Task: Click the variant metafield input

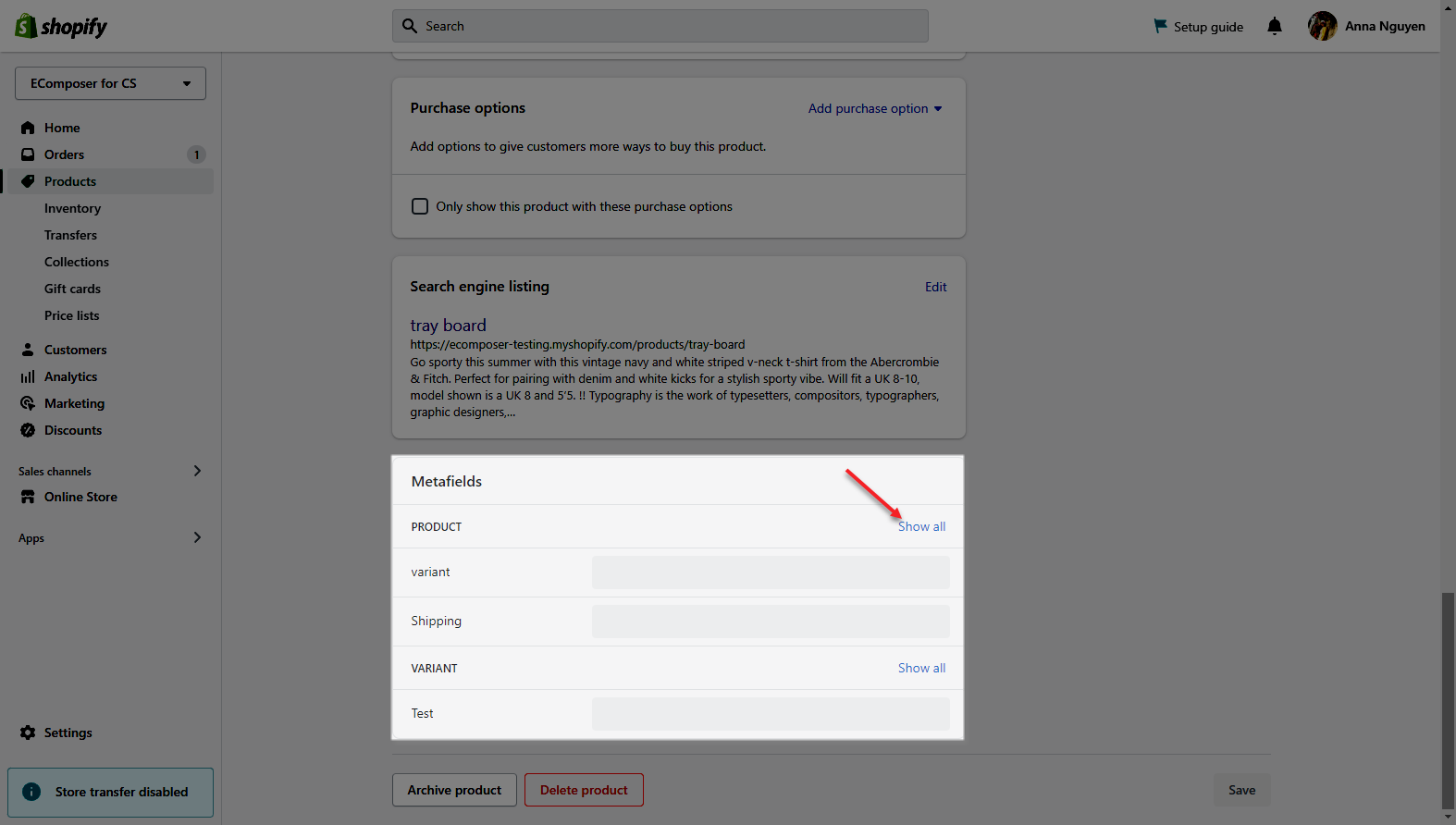Action: pos(771,573)
